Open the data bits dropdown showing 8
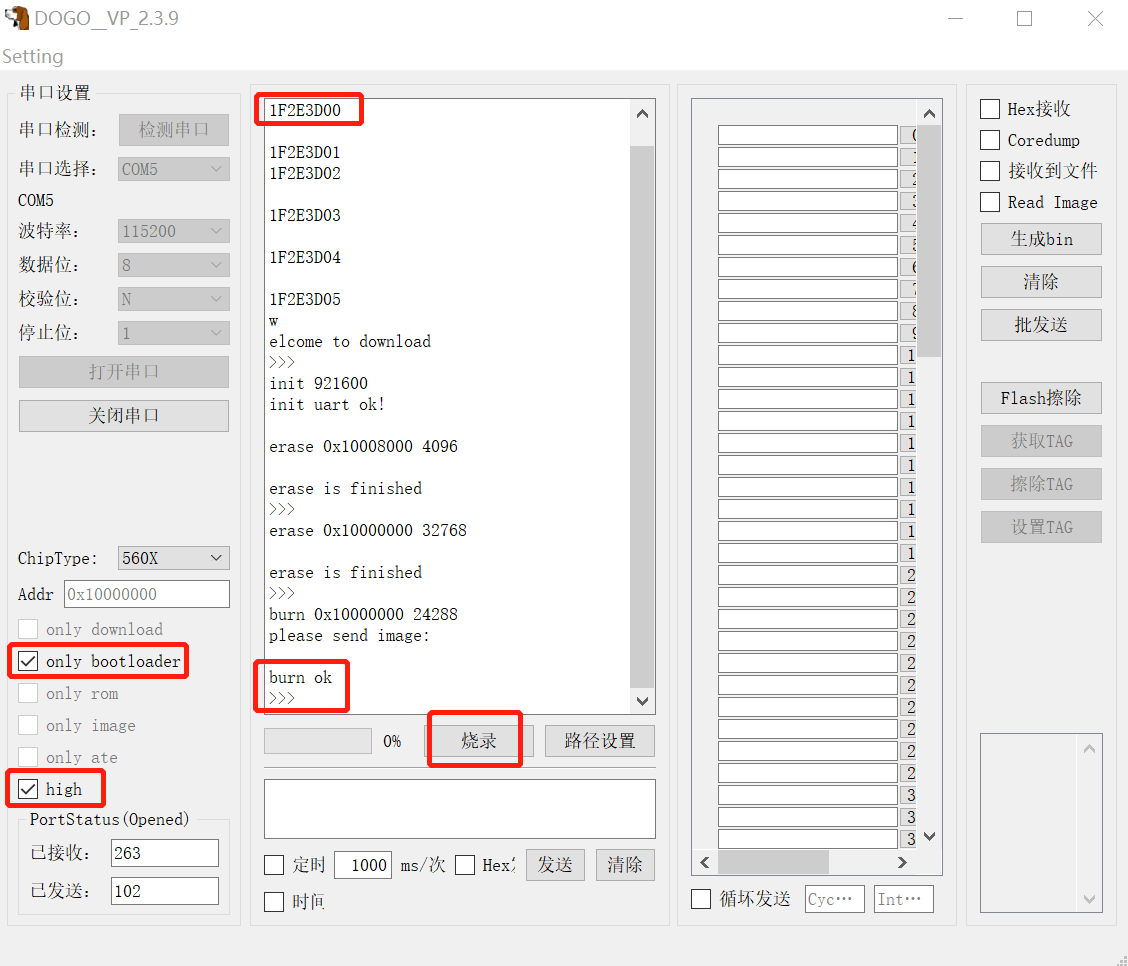Image resolution: width=1128 pixels, height=966 pixels. (173, 265)
